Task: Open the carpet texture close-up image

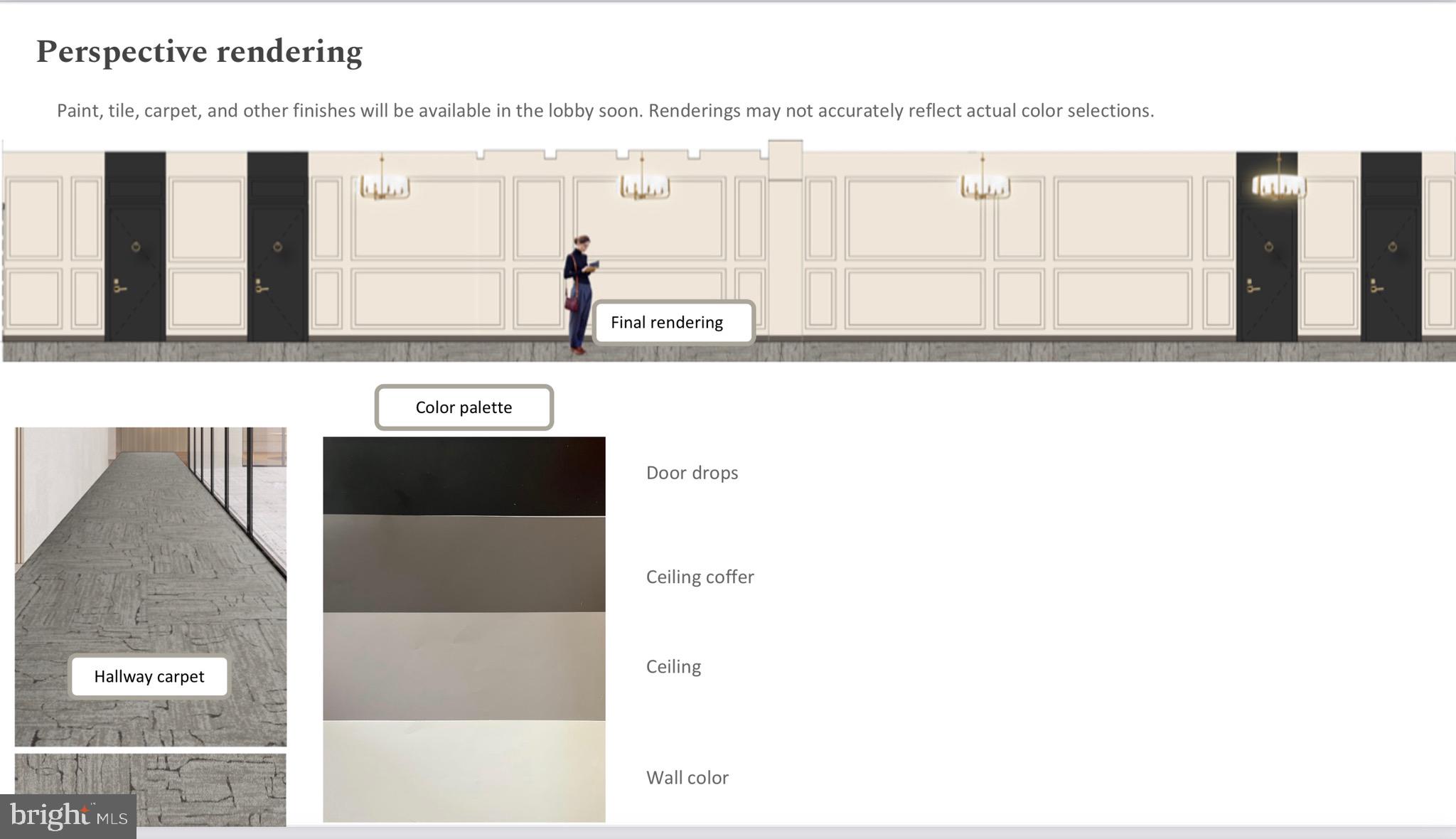Action: point(151,789)
